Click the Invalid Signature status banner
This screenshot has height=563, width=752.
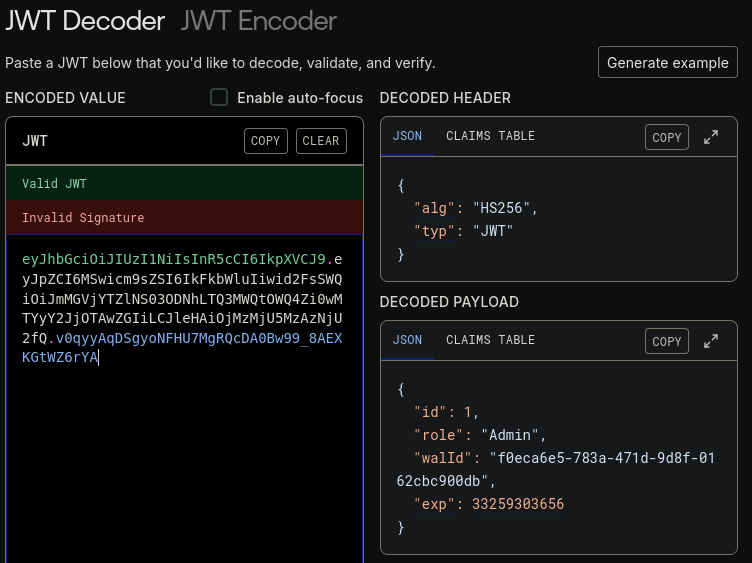click(184, 218)
